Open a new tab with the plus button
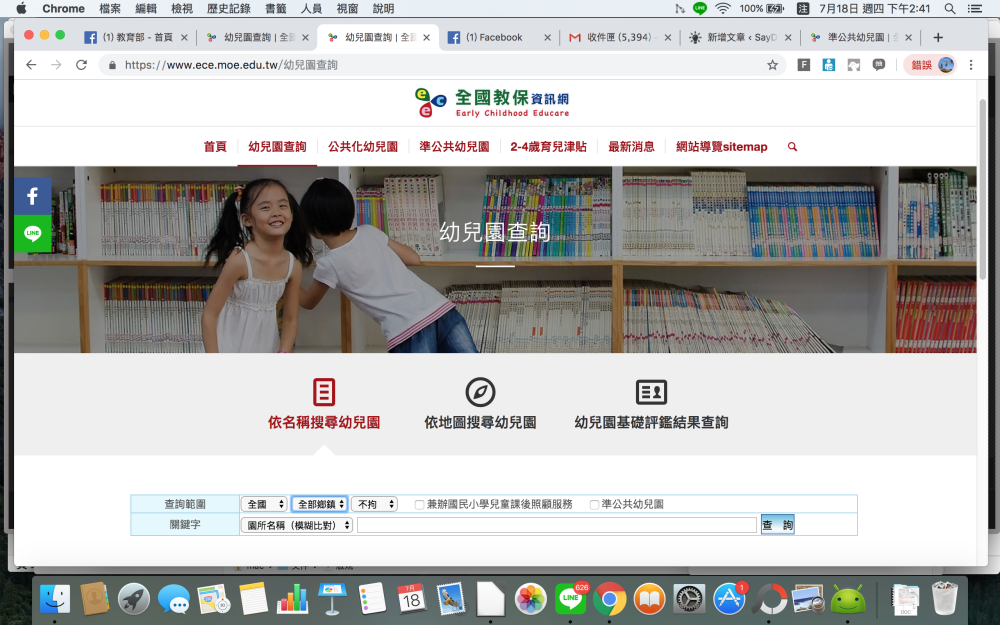Viewport: 1000px width, 625px height. click(x=938, y=37)
